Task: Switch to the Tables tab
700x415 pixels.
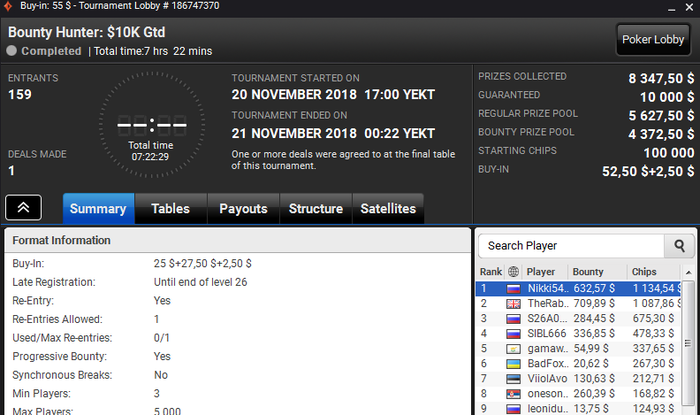Action: [x=170, y=209]
